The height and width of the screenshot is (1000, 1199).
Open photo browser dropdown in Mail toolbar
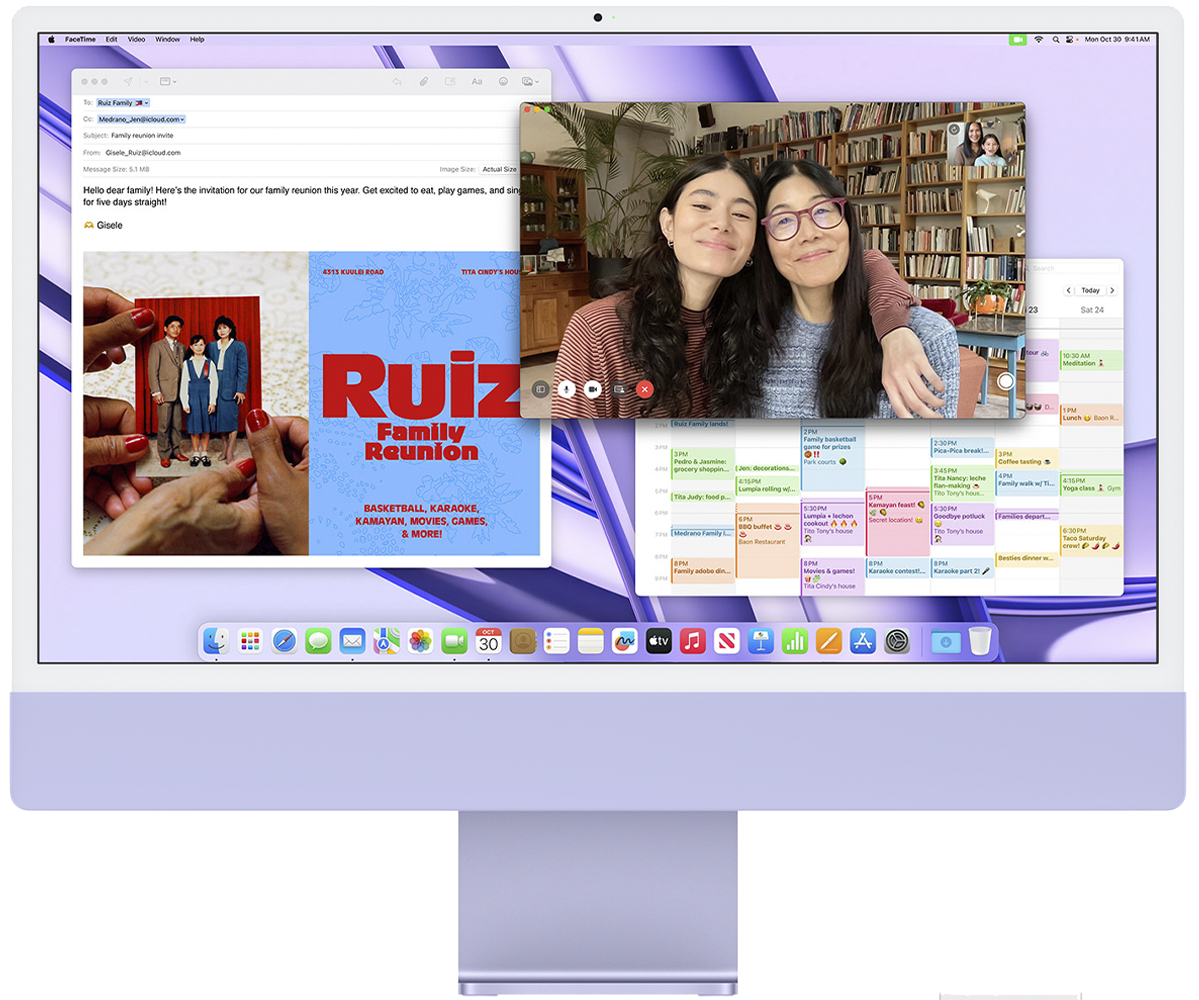click(x=530, y=81)
